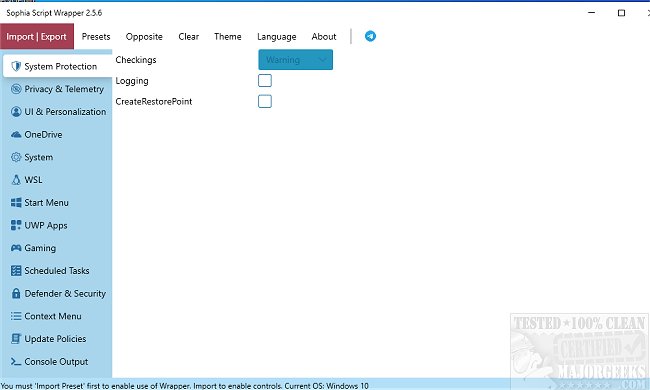The height and width of the screenshot is (390, 650).
Task: Click the OneDrive cloud icon
Action: pos(16,135)
